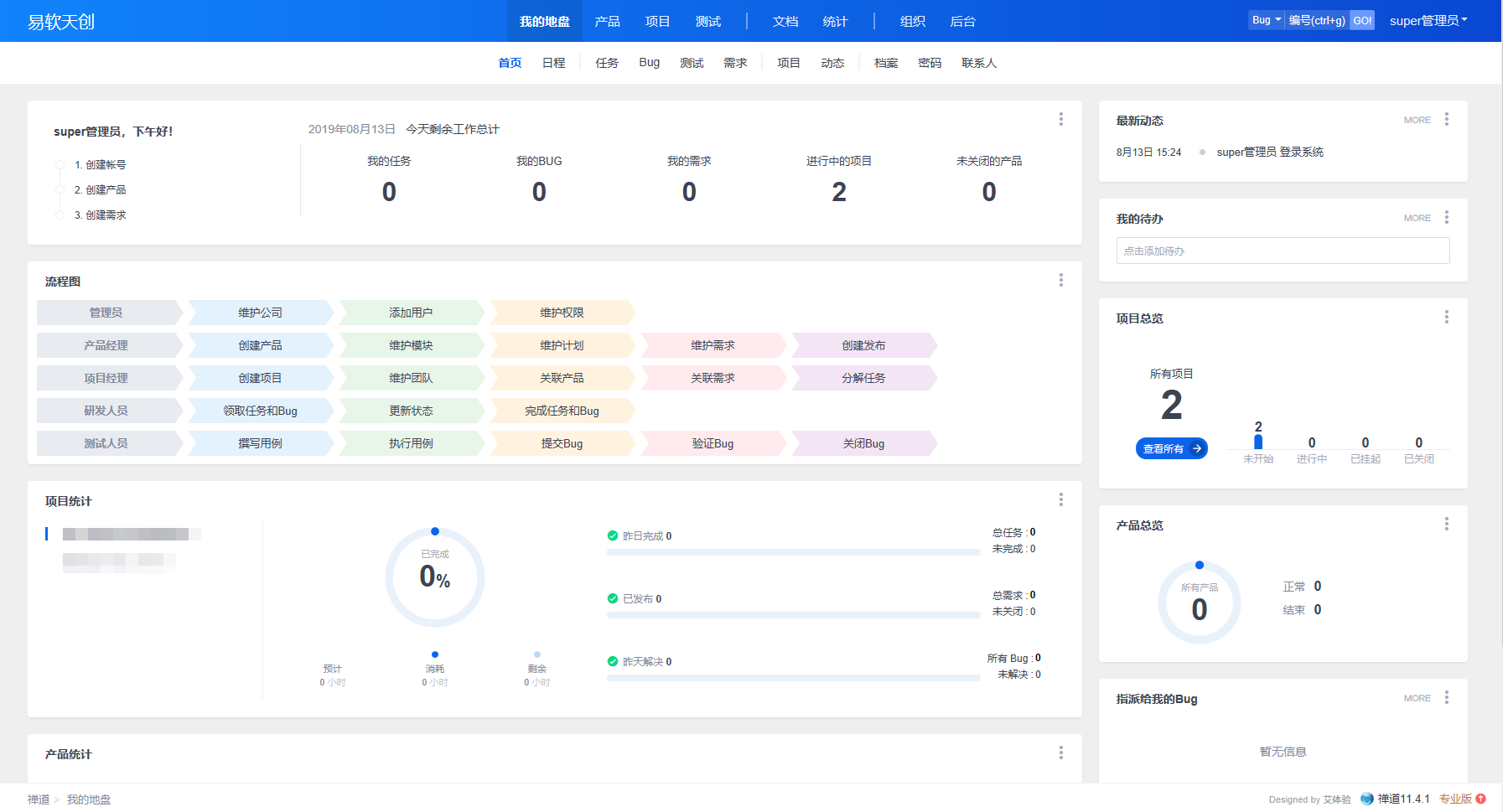The image size is (1503, 812).
Task: Open the 组织 main menu
Action: pyautogui.click(x=913, y=21)
